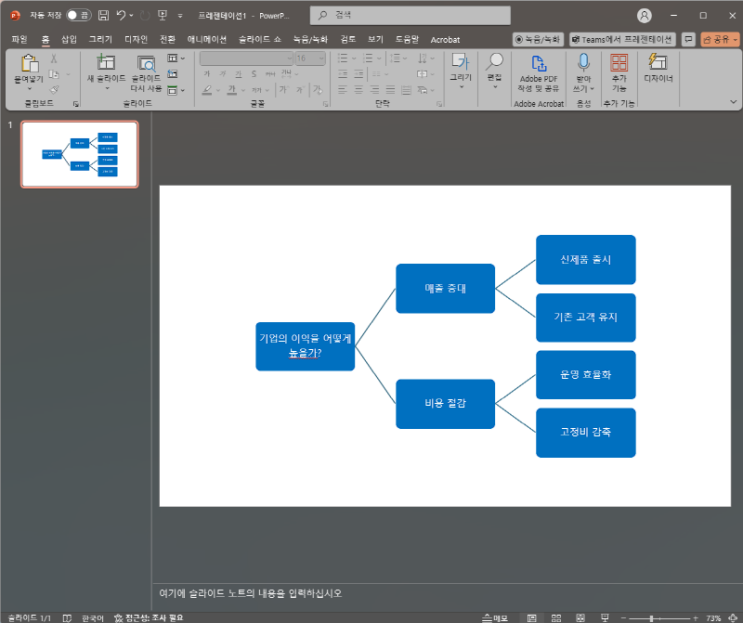The height and width of the screenshot is (623, 743).
Task: Click the Save icon in title bar
Action: (x=103, y=15)
